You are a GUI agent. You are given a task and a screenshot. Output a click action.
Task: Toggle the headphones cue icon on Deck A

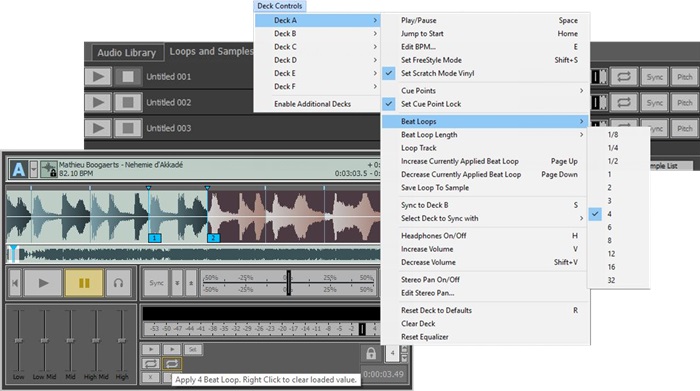[x=118, y=283]
